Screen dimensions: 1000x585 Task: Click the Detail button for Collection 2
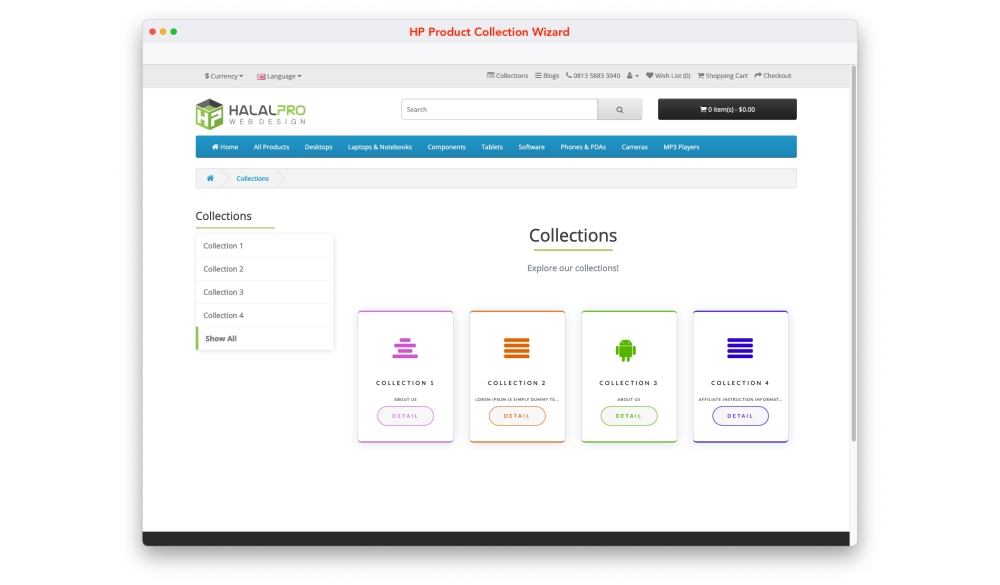click(x=517, y=416)
